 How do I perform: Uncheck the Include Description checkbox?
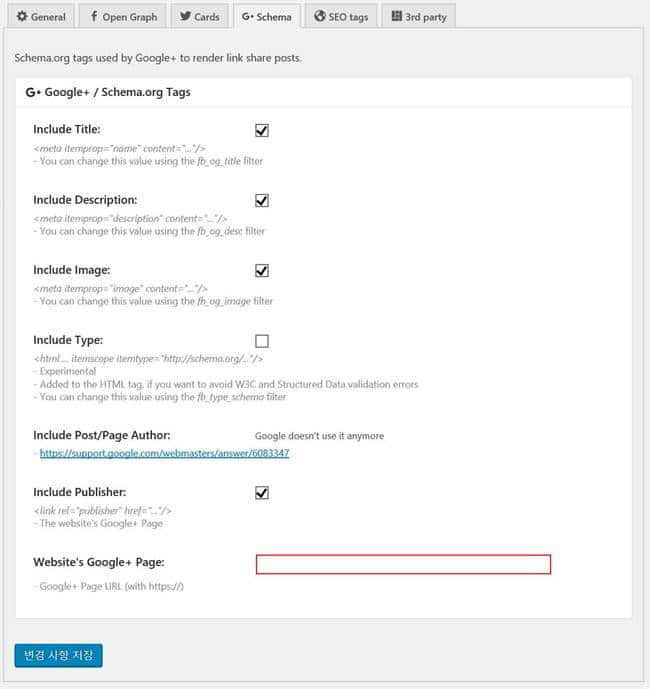click(x=262, y=200)
